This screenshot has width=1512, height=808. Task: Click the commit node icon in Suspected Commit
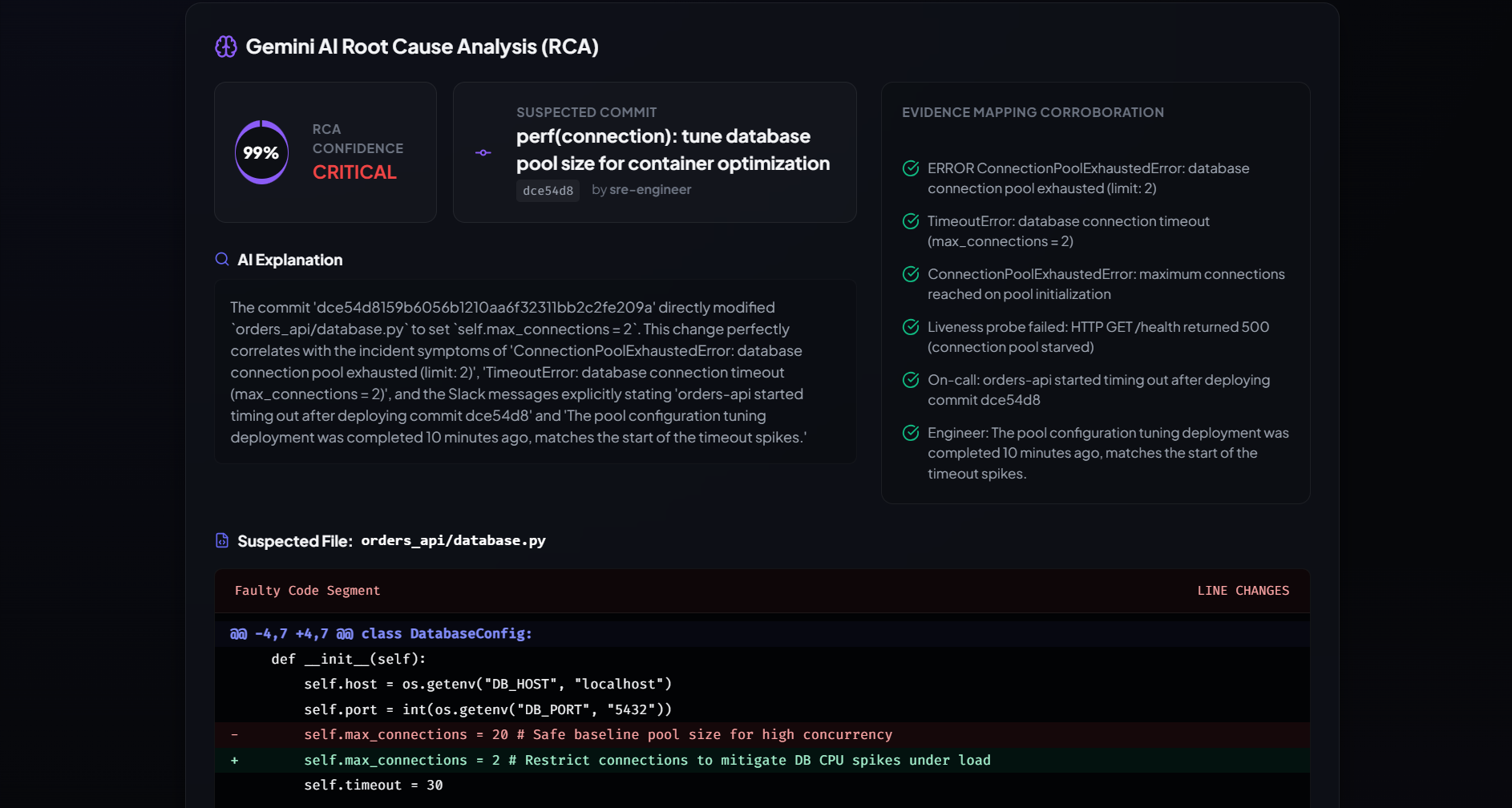(483, 152)
